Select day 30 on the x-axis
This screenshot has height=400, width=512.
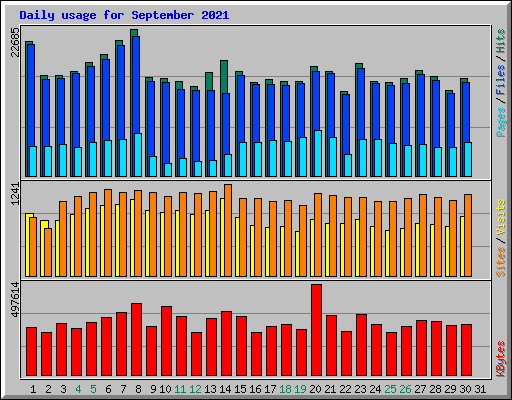[x=465, y=389]
